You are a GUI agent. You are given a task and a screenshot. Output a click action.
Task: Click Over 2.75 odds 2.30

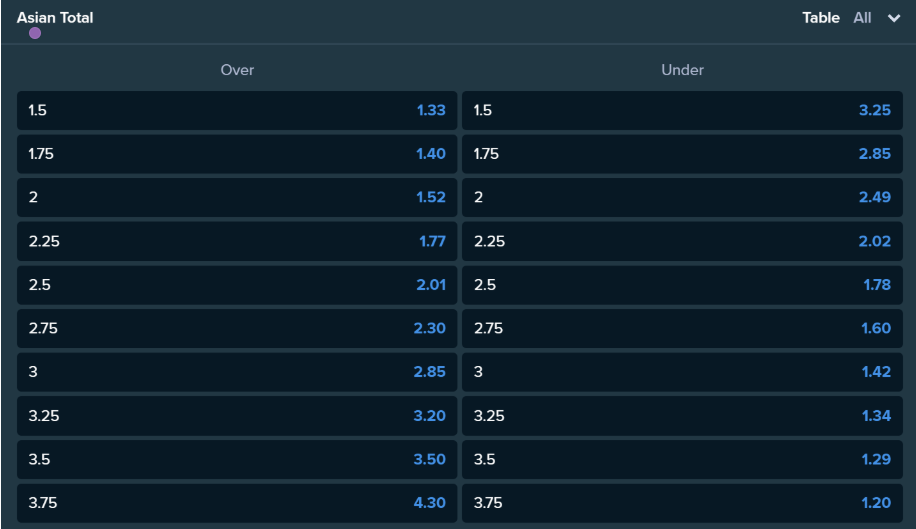[x=237, y=328]
